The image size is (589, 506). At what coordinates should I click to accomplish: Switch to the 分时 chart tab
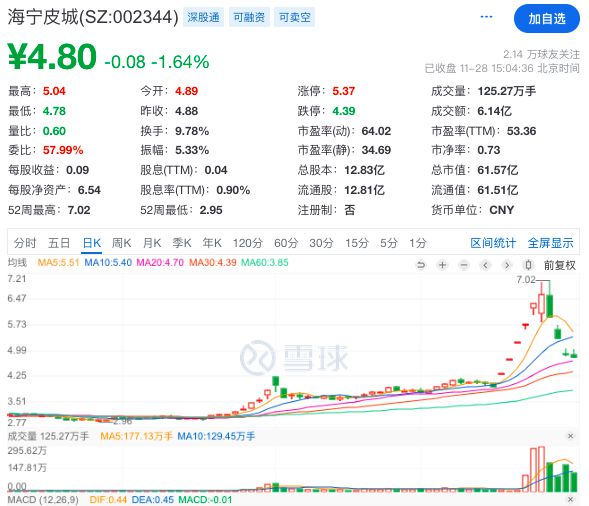[25, 243]
